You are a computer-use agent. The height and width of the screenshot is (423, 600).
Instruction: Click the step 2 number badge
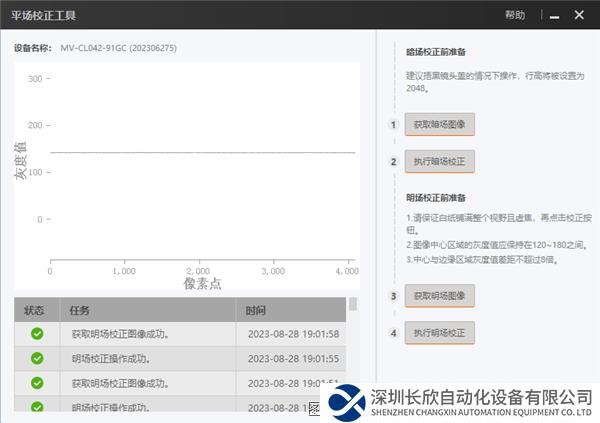point(394,162)
